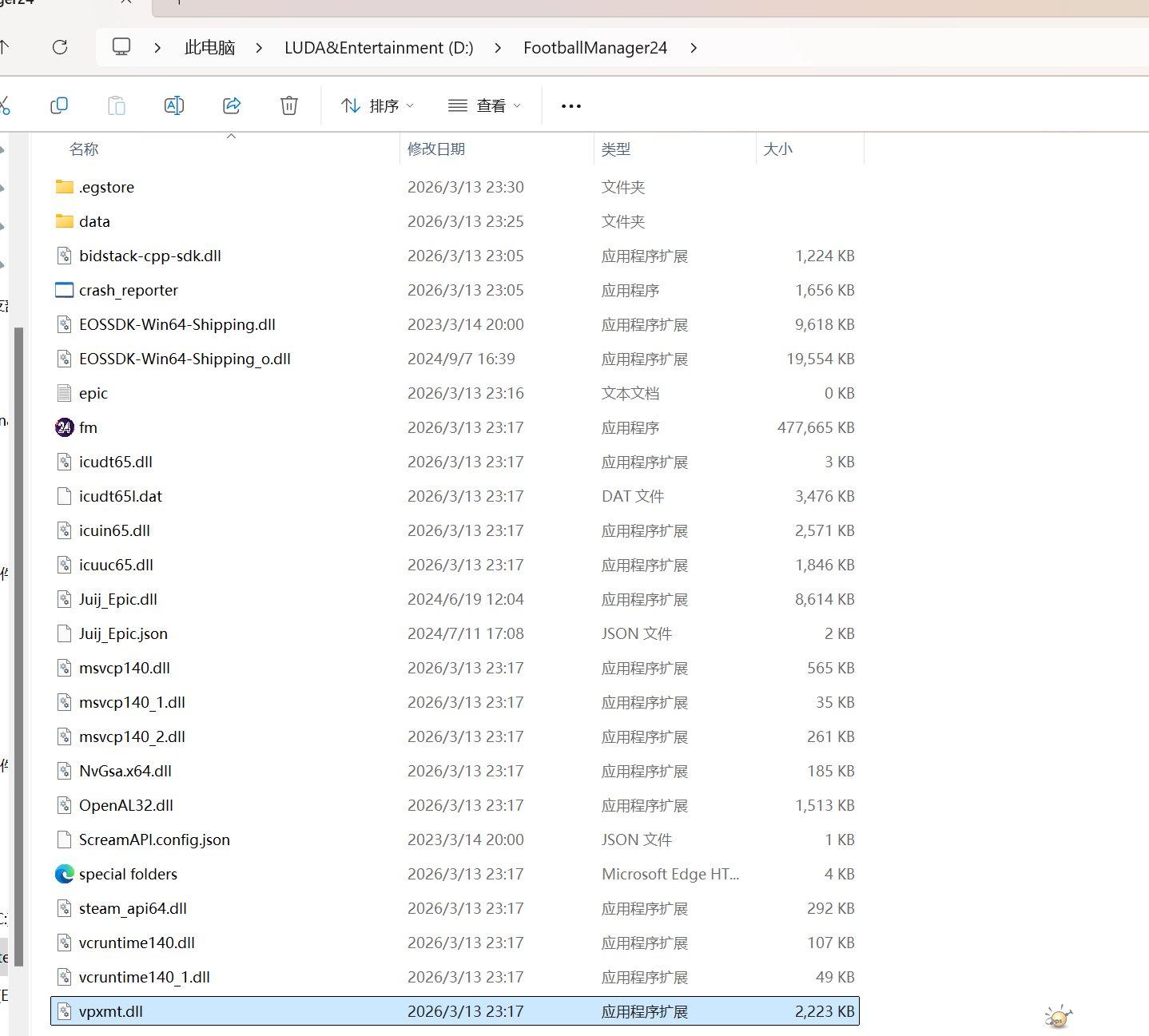Screen dimensions: 1149x1036
Task: Click the Copy icon in toolbar
Action: tap(59, 105)
